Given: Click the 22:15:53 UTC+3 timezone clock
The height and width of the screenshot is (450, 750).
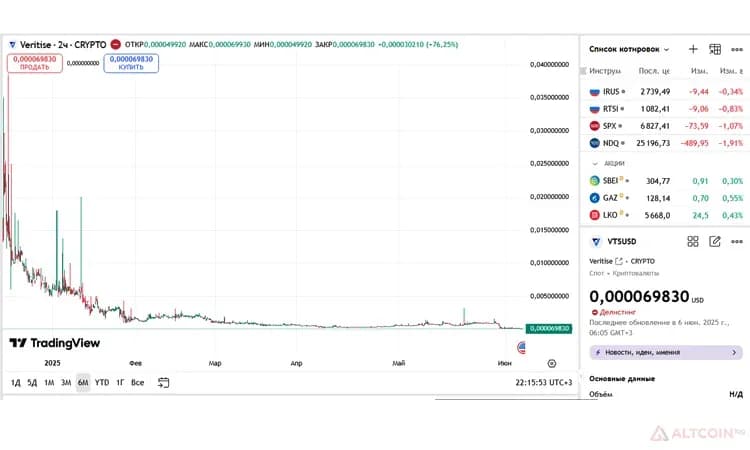Looking at the screenshot, I should (543, 383).
